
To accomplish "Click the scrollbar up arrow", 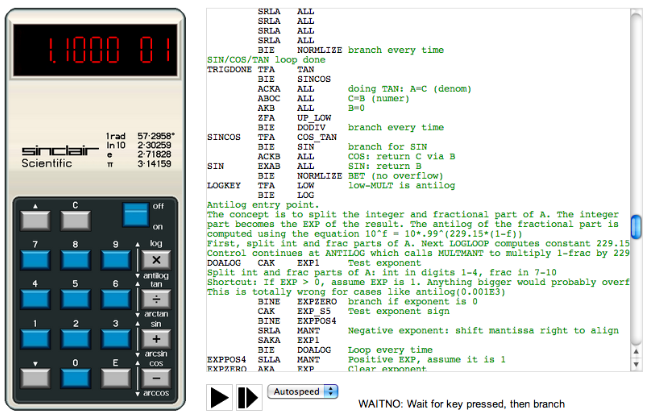I will pos(636,352).
